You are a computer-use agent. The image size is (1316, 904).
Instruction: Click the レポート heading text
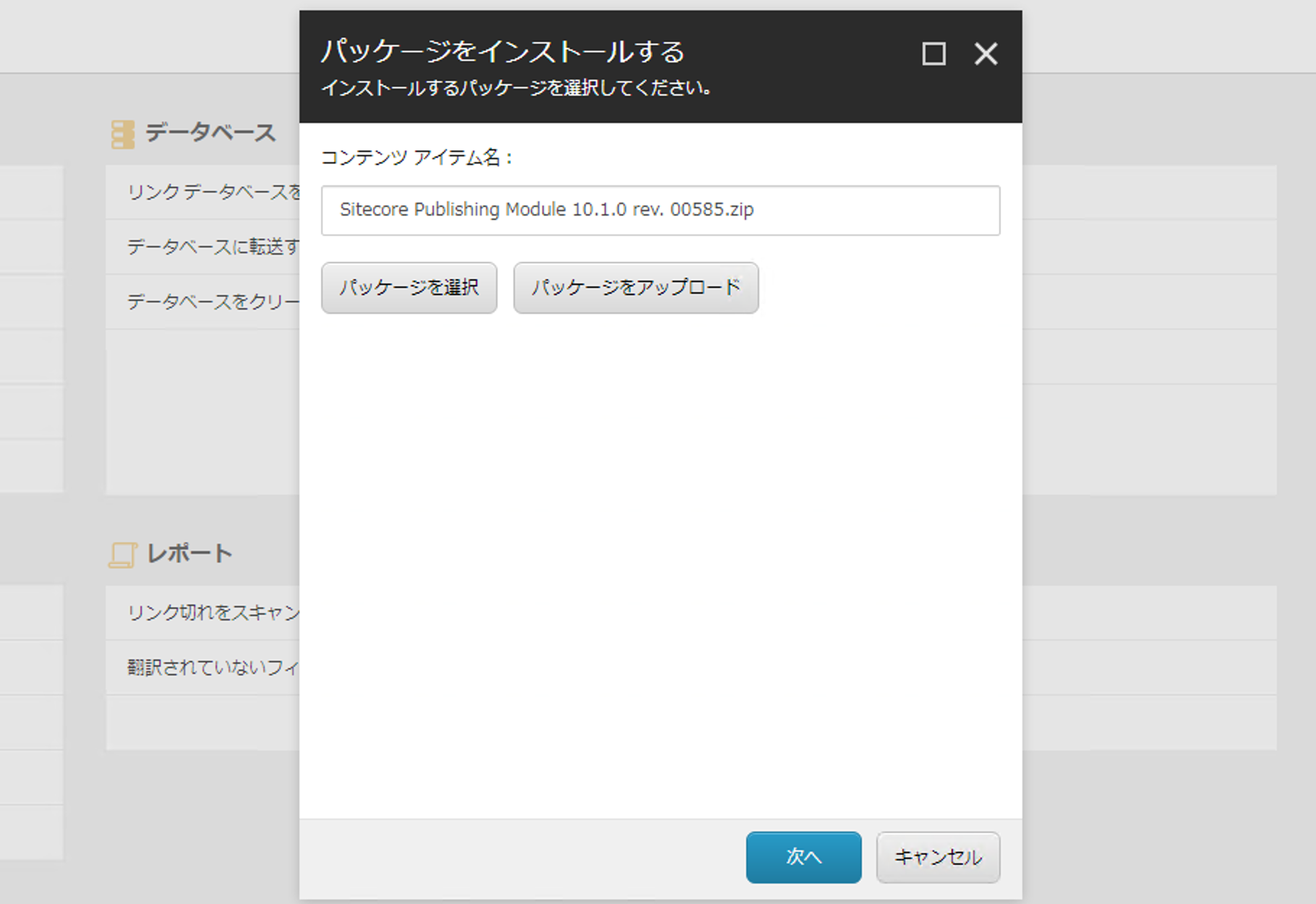189,554
